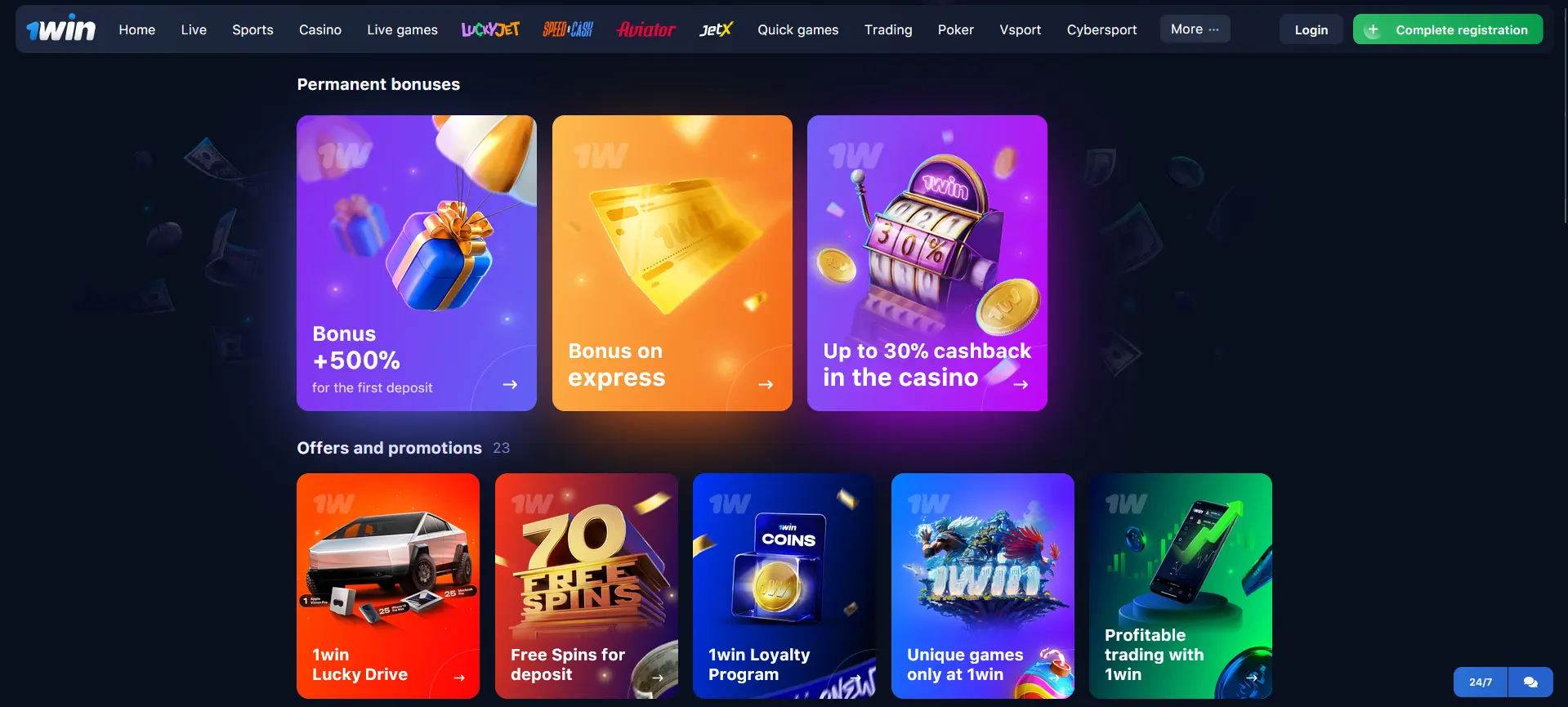1568x707 pixels.
Task: Click arrow on Bonus on express card
Action: [x=766, y=384]
